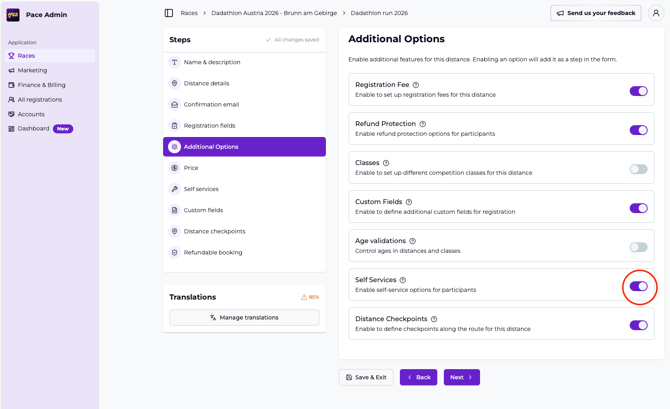This screenshot has width=670, height=409.
Task: Open Finance & Billing in sidebar
Action: (42, 85)
